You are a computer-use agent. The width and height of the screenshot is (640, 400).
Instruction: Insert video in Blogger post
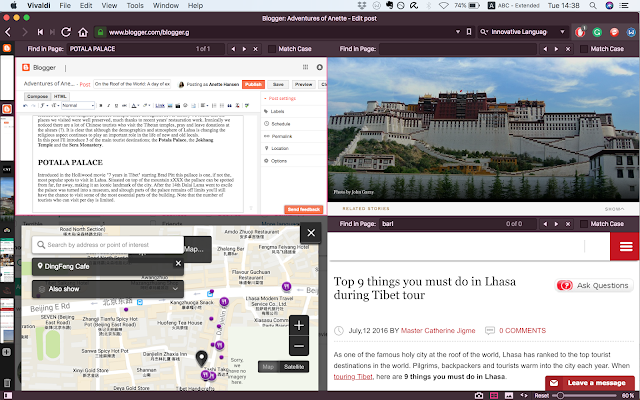(x=178, y=105)
